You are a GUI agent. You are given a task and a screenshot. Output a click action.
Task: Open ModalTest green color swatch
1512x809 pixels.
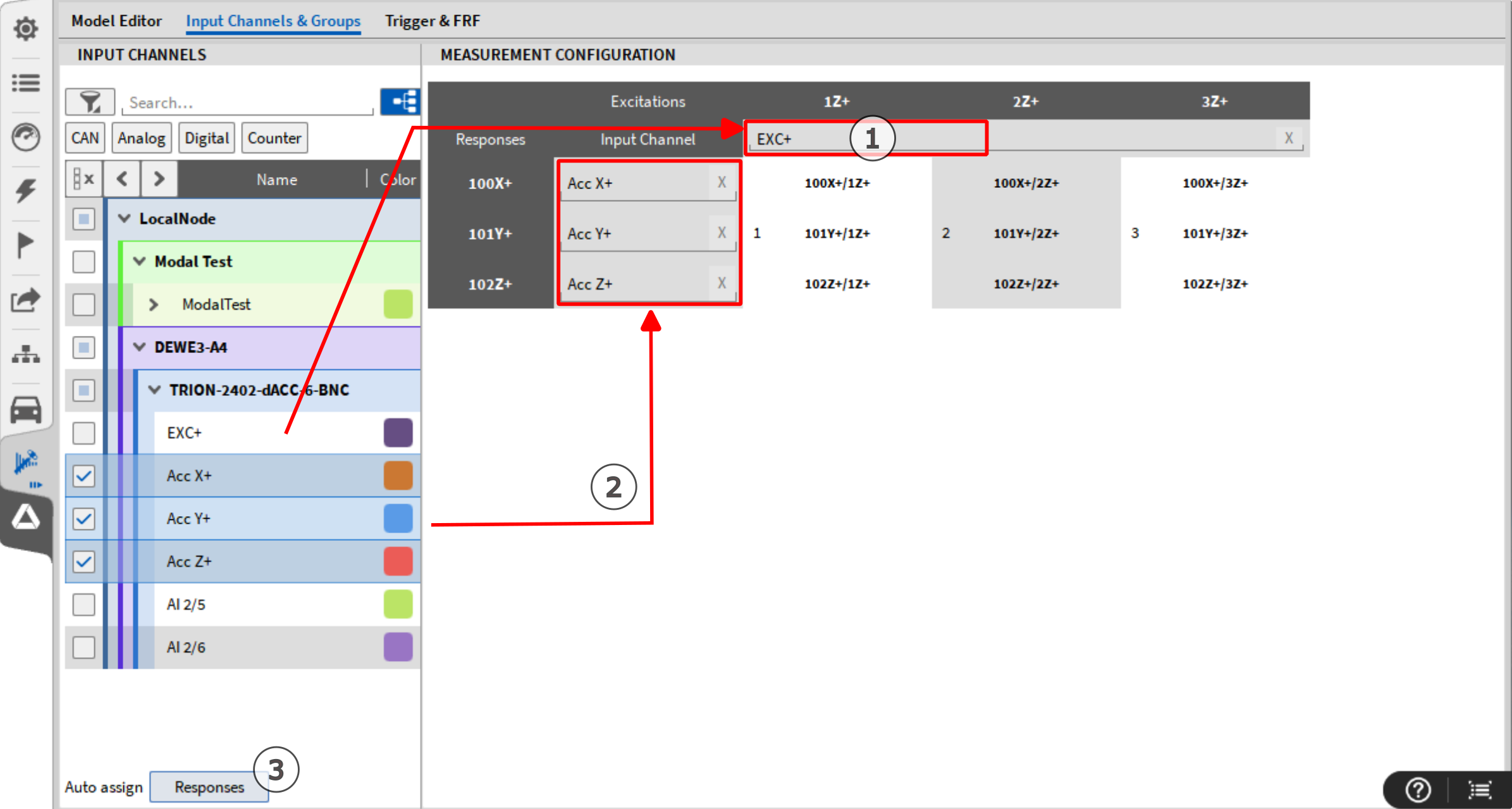point(398,304)
